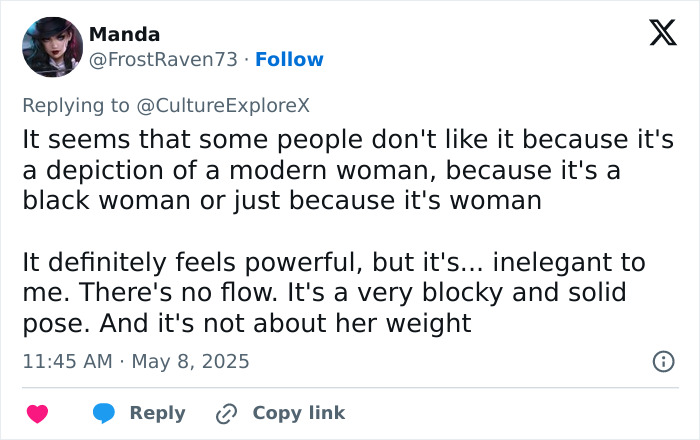This screenshot has width=700, height=440.
Task: Open the @FrostRaven73 handle
Action: [164, 60]
